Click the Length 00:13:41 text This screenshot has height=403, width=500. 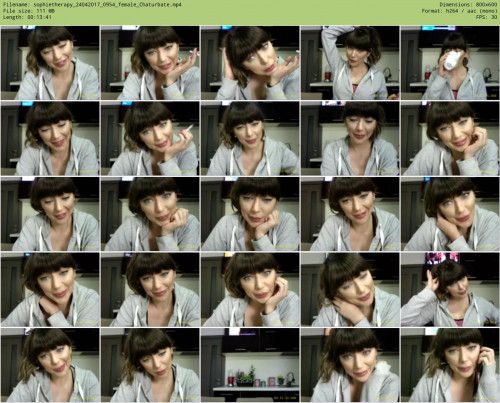(x=27, y=17)
